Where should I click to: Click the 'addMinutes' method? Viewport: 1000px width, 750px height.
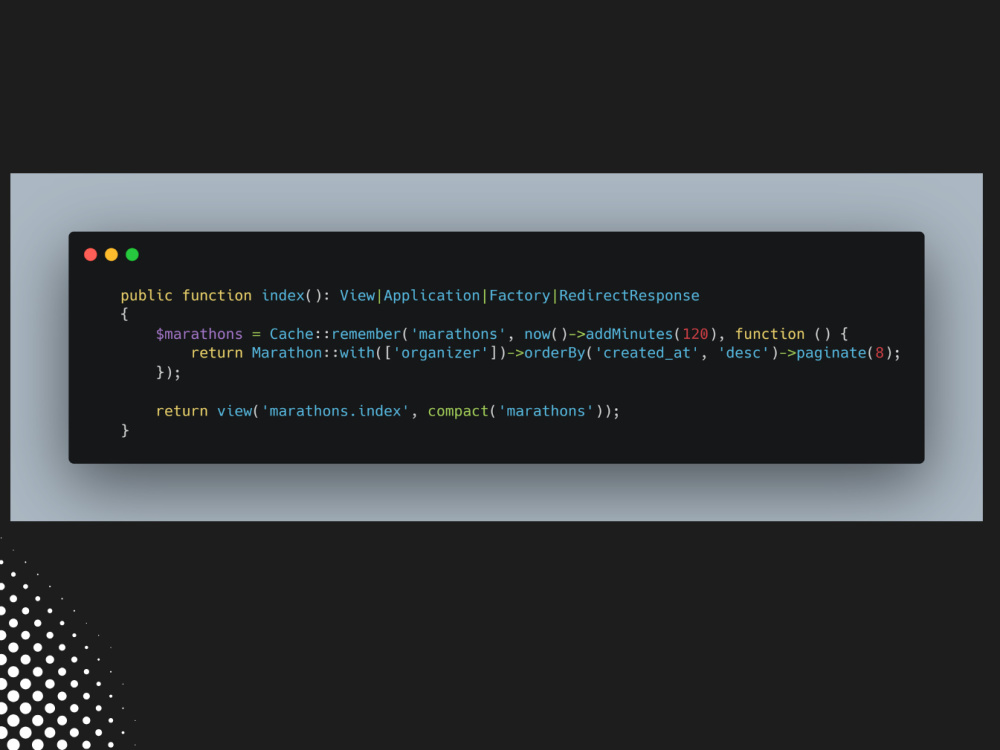[x=629, y=334]
